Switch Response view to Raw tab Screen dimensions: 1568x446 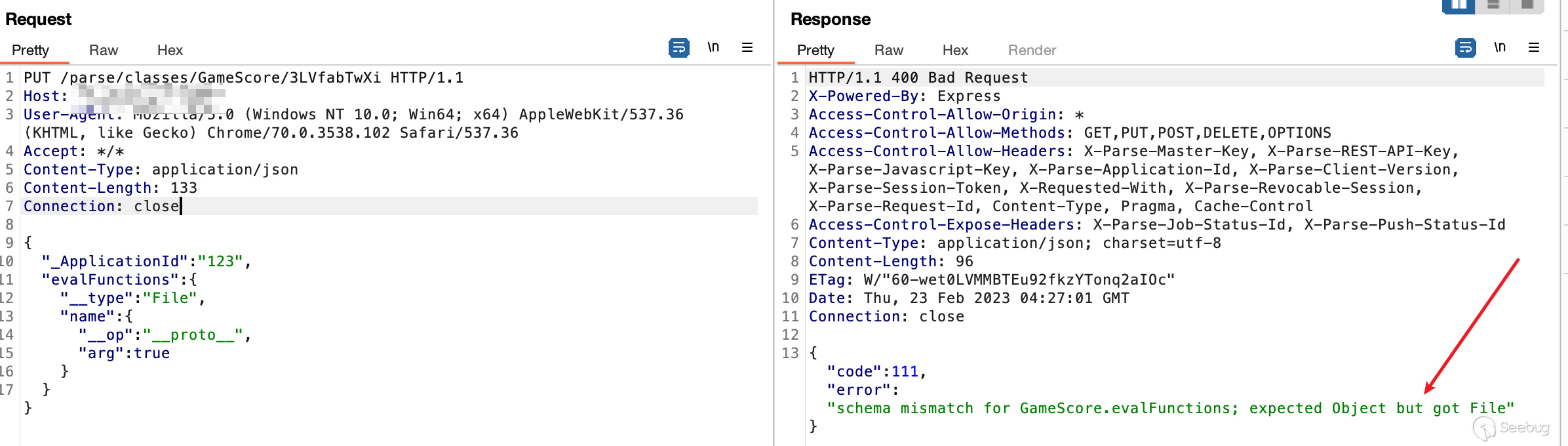click(889, 51)
